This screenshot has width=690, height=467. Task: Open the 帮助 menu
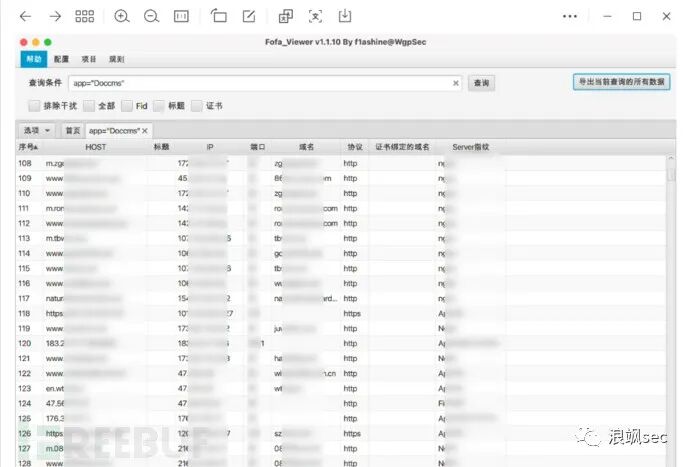pyautogui.click(x=33, y=59)
